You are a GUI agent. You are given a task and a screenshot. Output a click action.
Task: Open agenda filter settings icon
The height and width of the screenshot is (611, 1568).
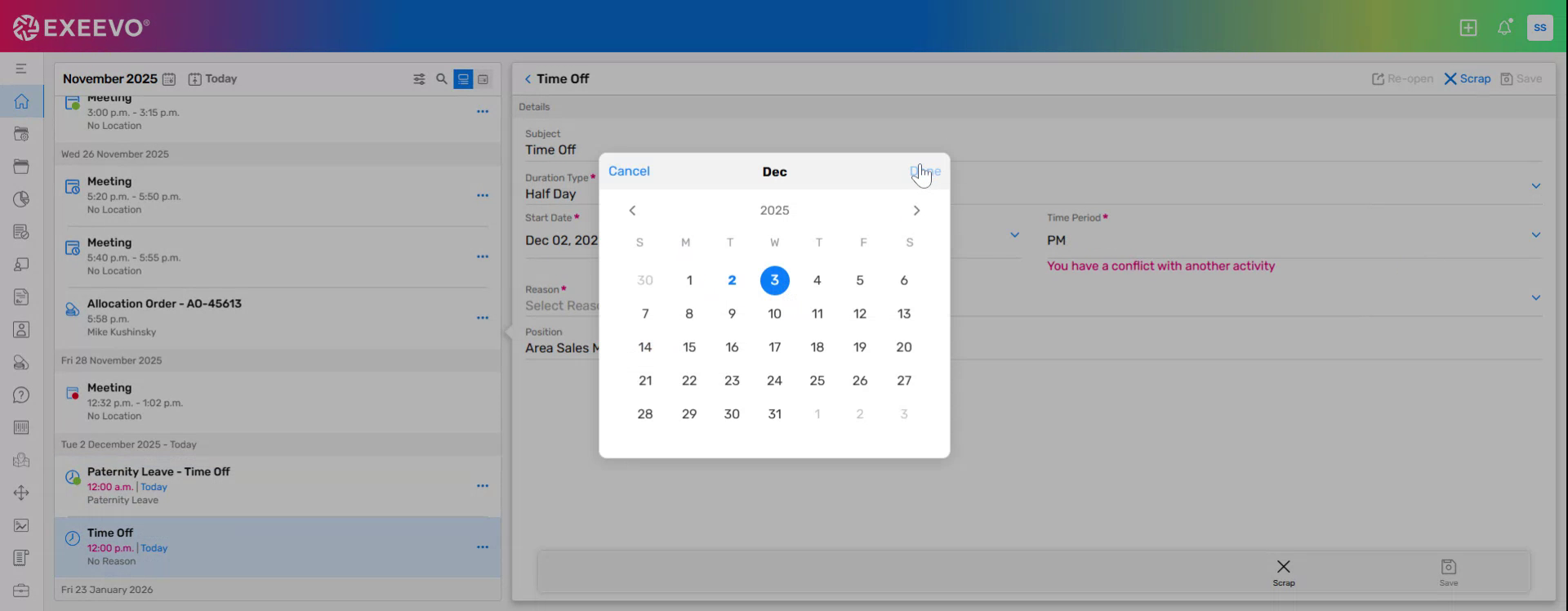[419, 79]
